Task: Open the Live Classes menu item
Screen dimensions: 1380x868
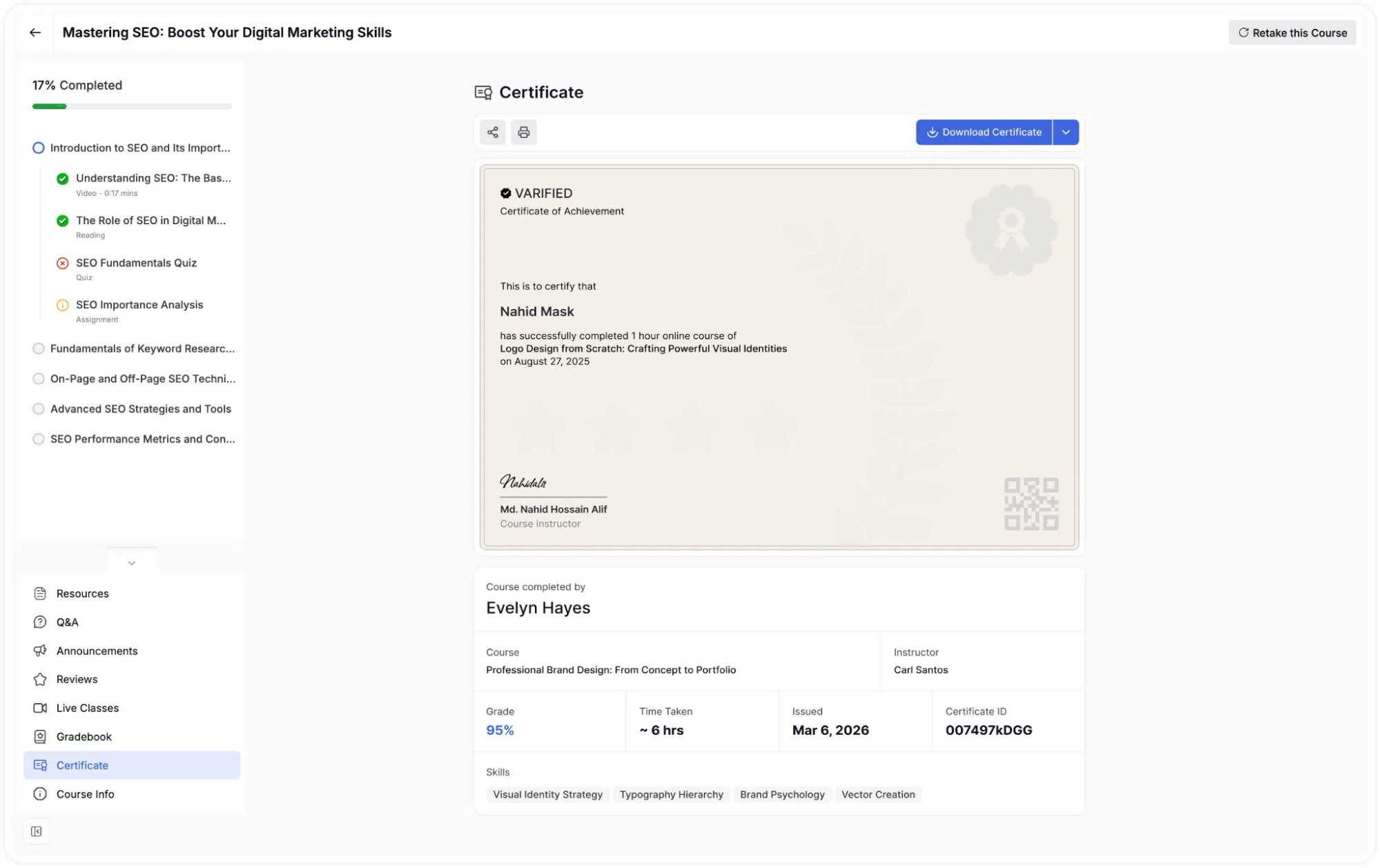Action: pos(132,708)
